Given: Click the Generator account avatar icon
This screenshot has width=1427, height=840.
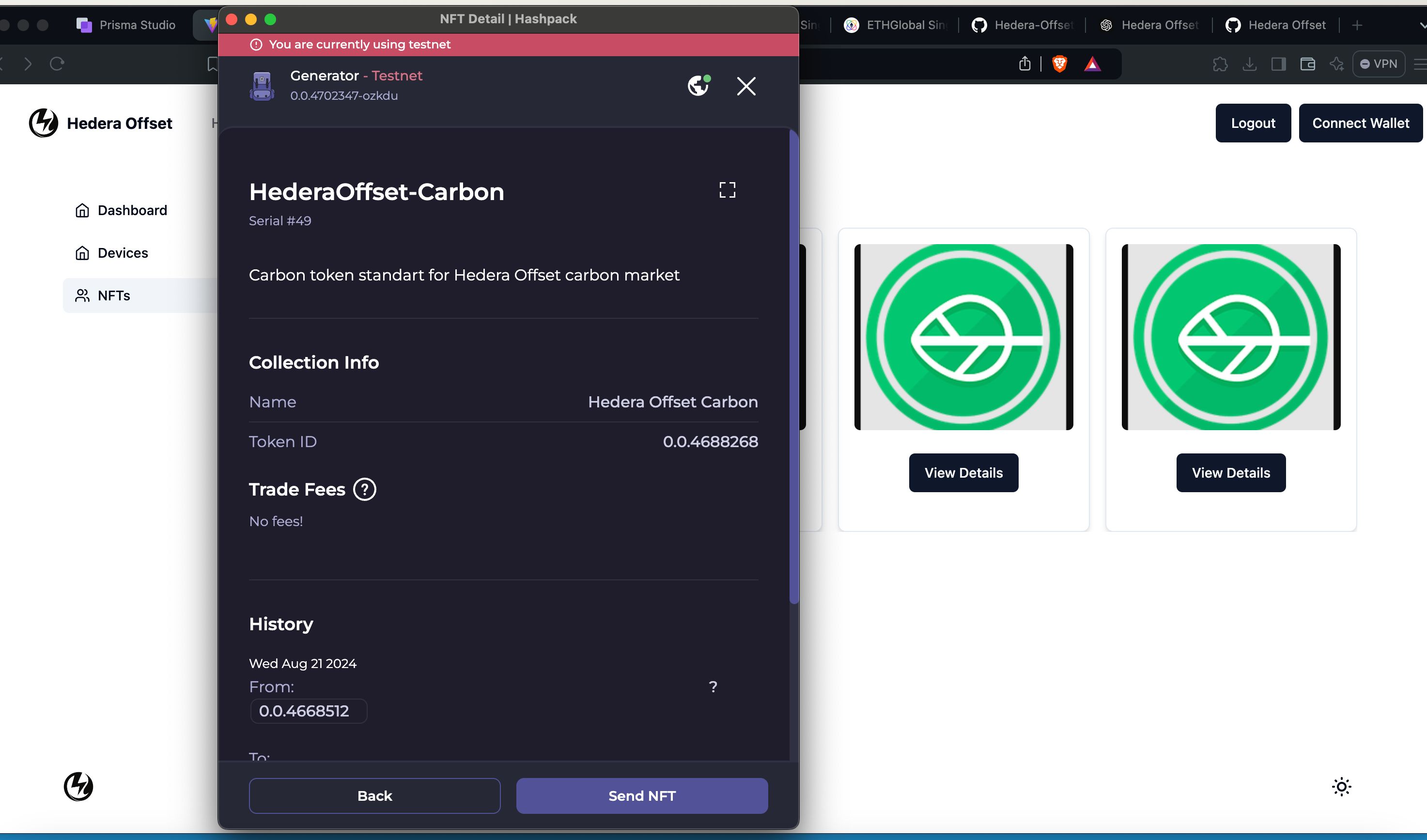Looking at the screenshot, I should 262,86.
